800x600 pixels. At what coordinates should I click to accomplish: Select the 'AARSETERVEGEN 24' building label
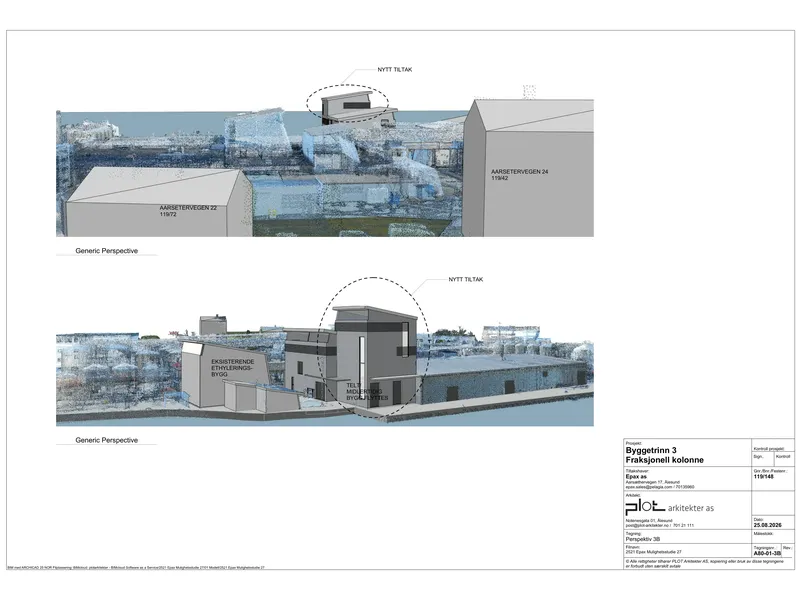(x=519, y=172)
